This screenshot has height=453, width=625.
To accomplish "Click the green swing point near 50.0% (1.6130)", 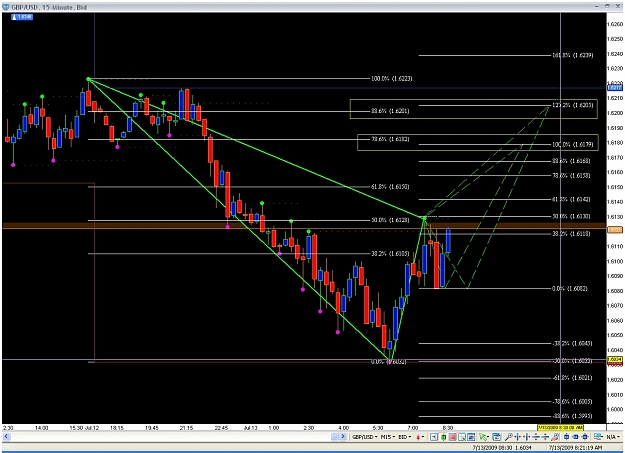I will pos(425,218).
